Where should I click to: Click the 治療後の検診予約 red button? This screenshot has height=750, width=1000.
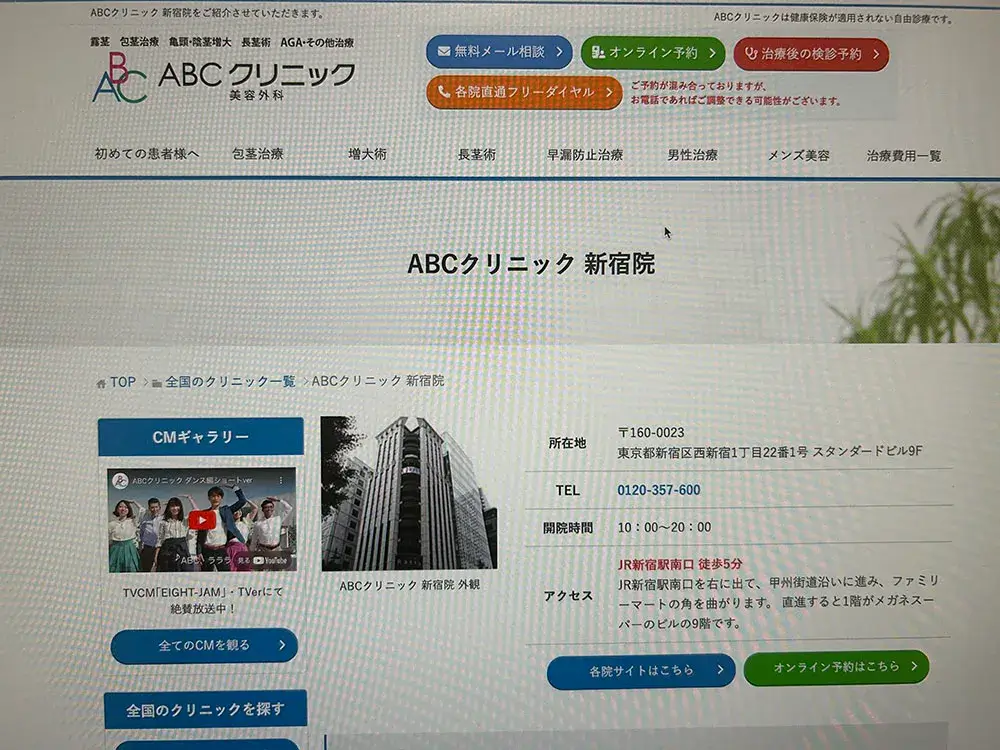click(x=811, y=54)
